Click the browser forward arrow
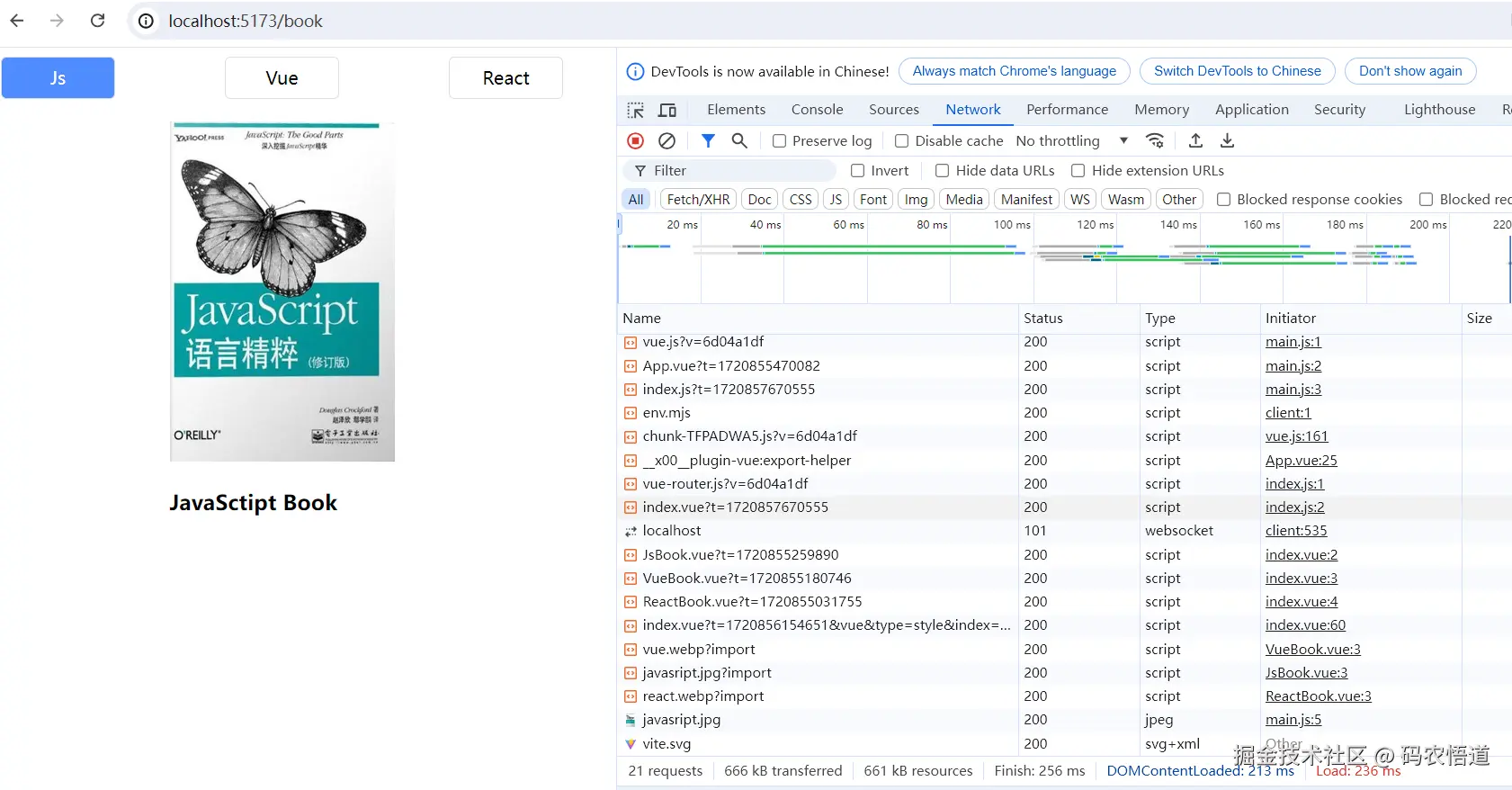The height and width of the screenshot is (790, 1512). point(57,21)
